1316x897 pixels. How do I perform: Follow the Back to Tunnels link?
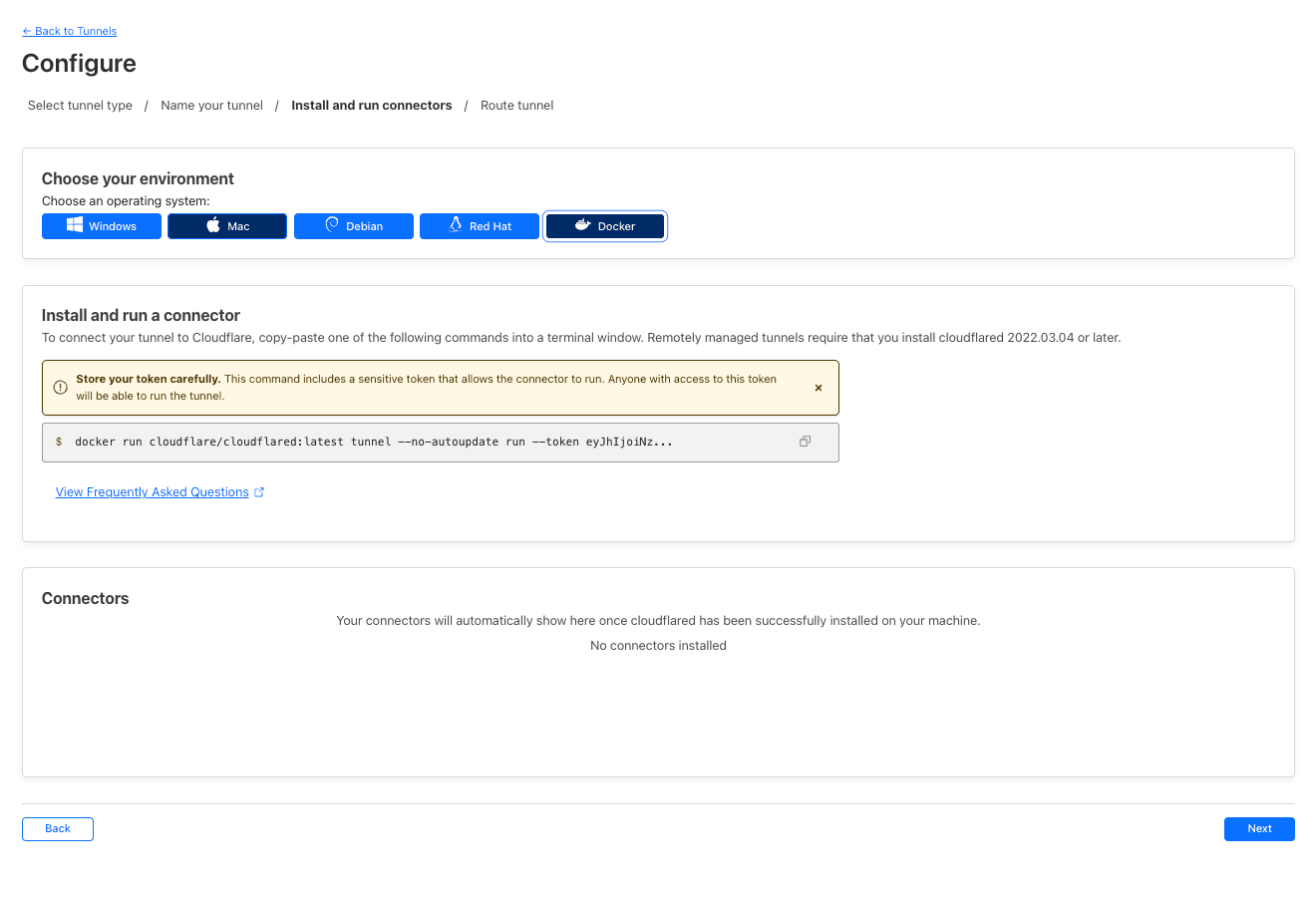pos(70,31)
